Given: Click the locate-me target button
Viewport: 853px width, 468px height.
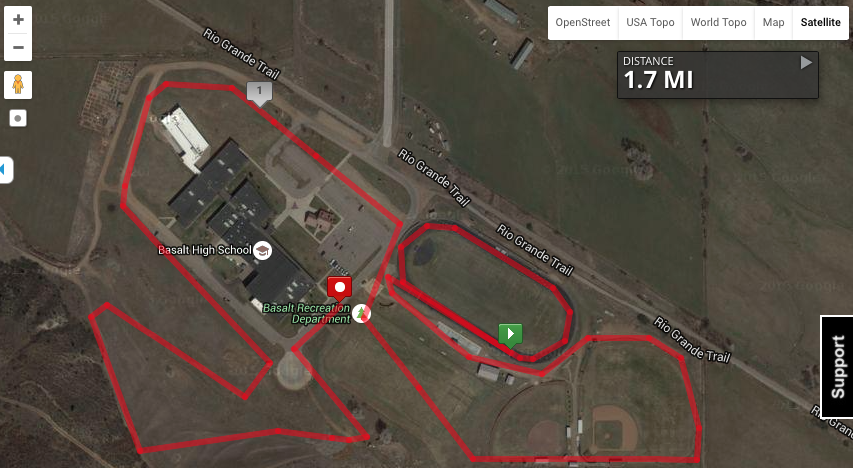Looking at the screenshot, I should point(18,118).
